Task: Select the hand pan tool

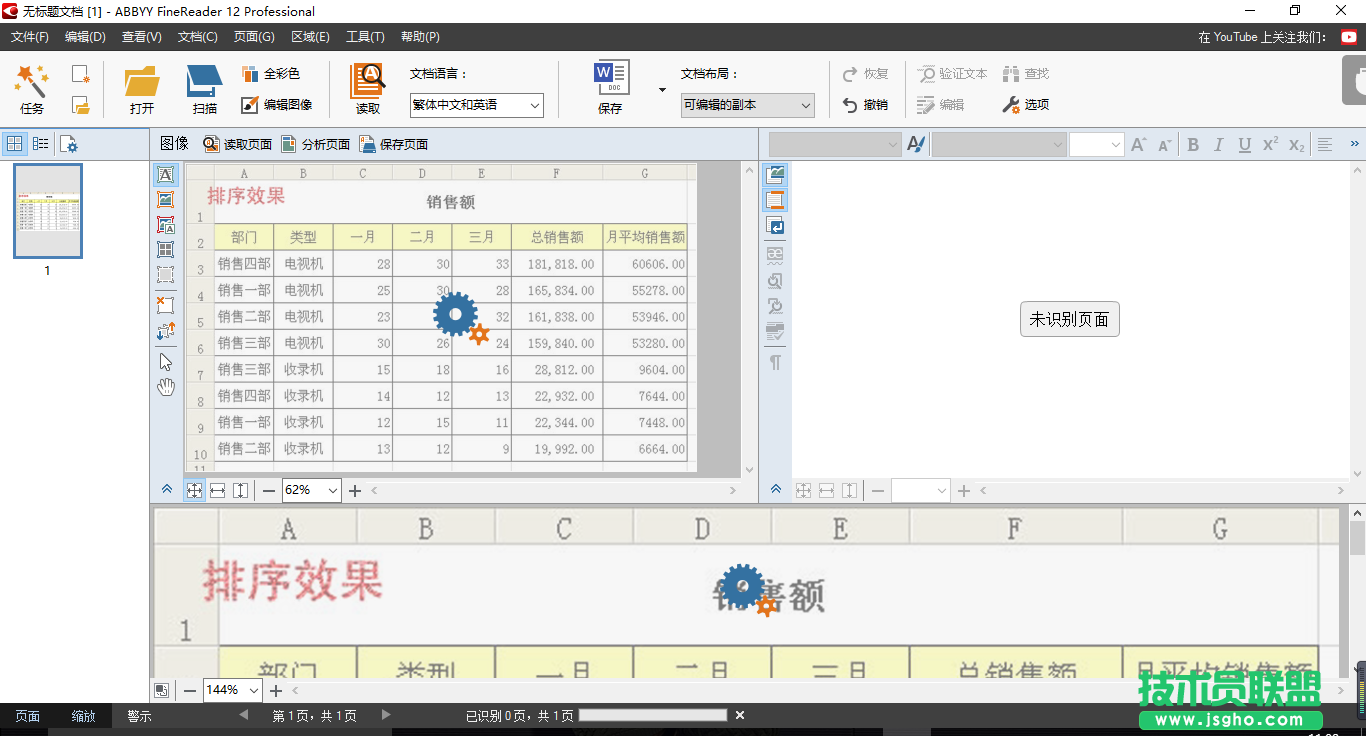Action: (x=166, y=387)
